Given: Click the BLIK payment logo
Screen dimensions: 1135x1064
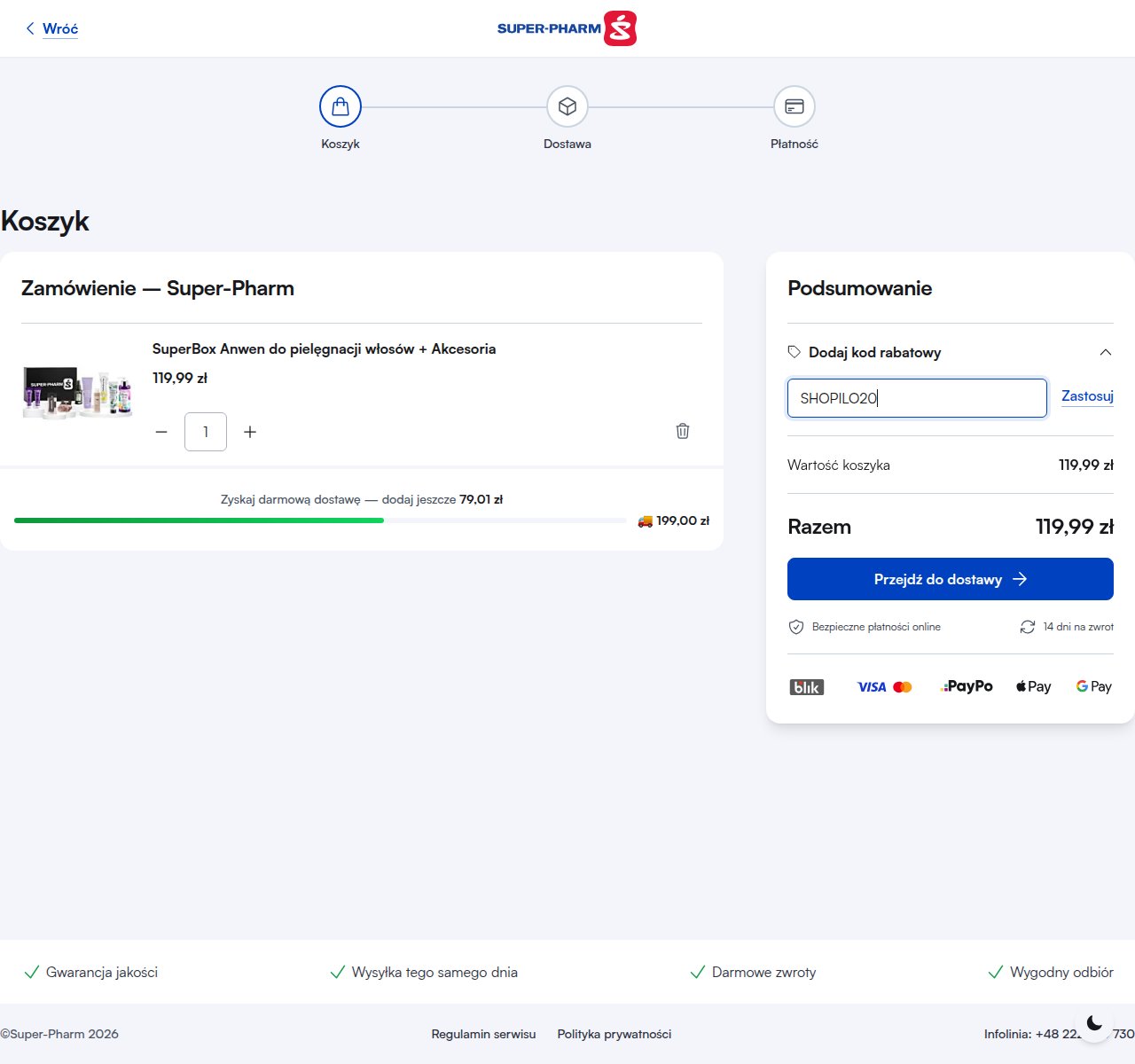Looking at the screenshot, I should coord(807,687).
